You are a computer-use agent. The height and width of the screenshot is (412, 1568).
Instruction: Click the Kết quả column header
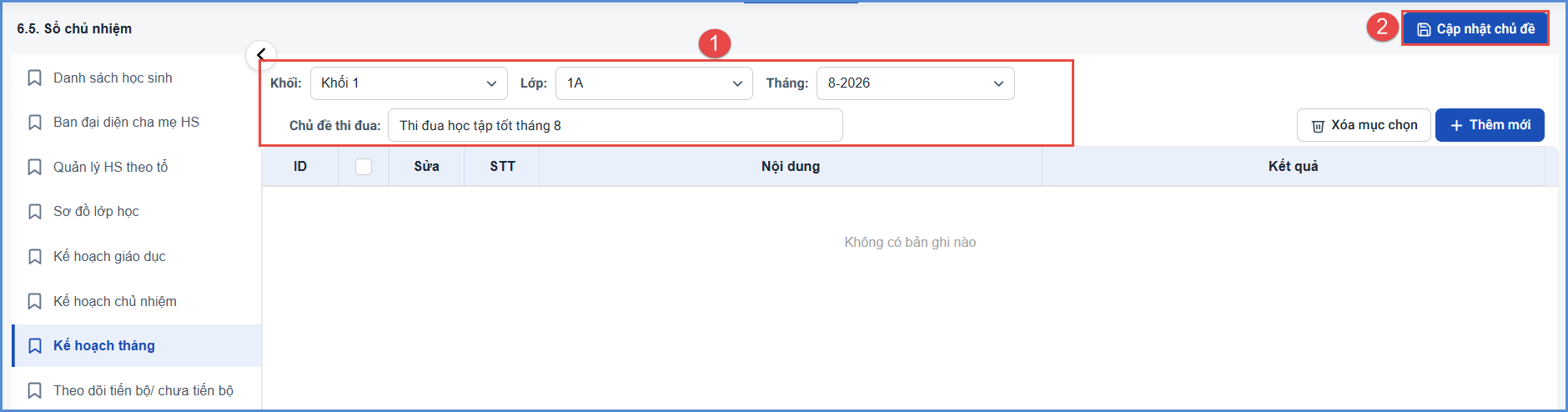(1294, 167)
